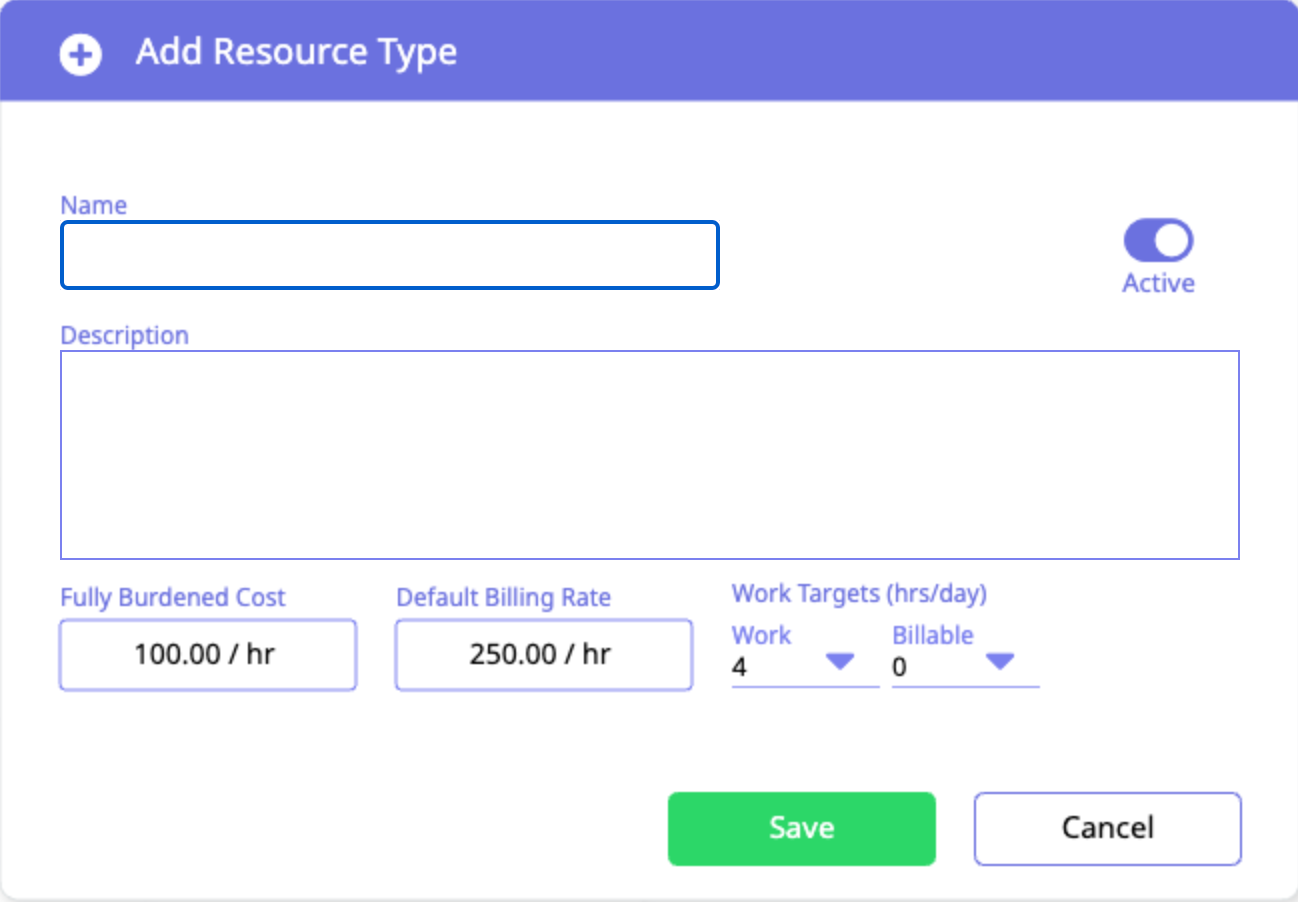Edit the Default Billing Rate value
This screenshot has width=1298, height=902.
pos(544,655)
